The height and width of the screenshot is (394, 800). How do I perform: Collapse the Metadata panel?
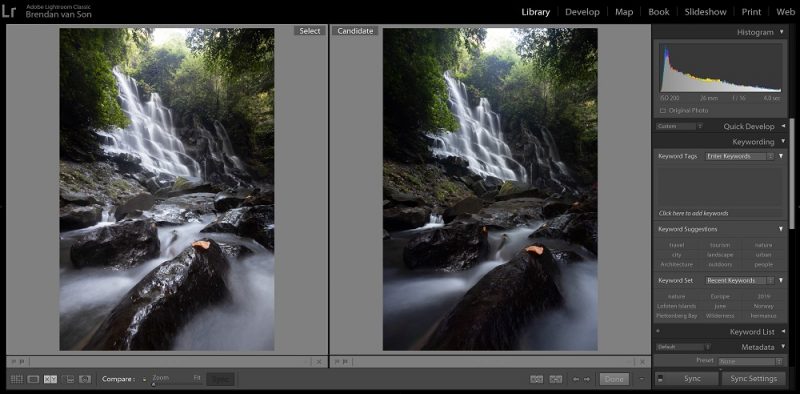[782, 347]
